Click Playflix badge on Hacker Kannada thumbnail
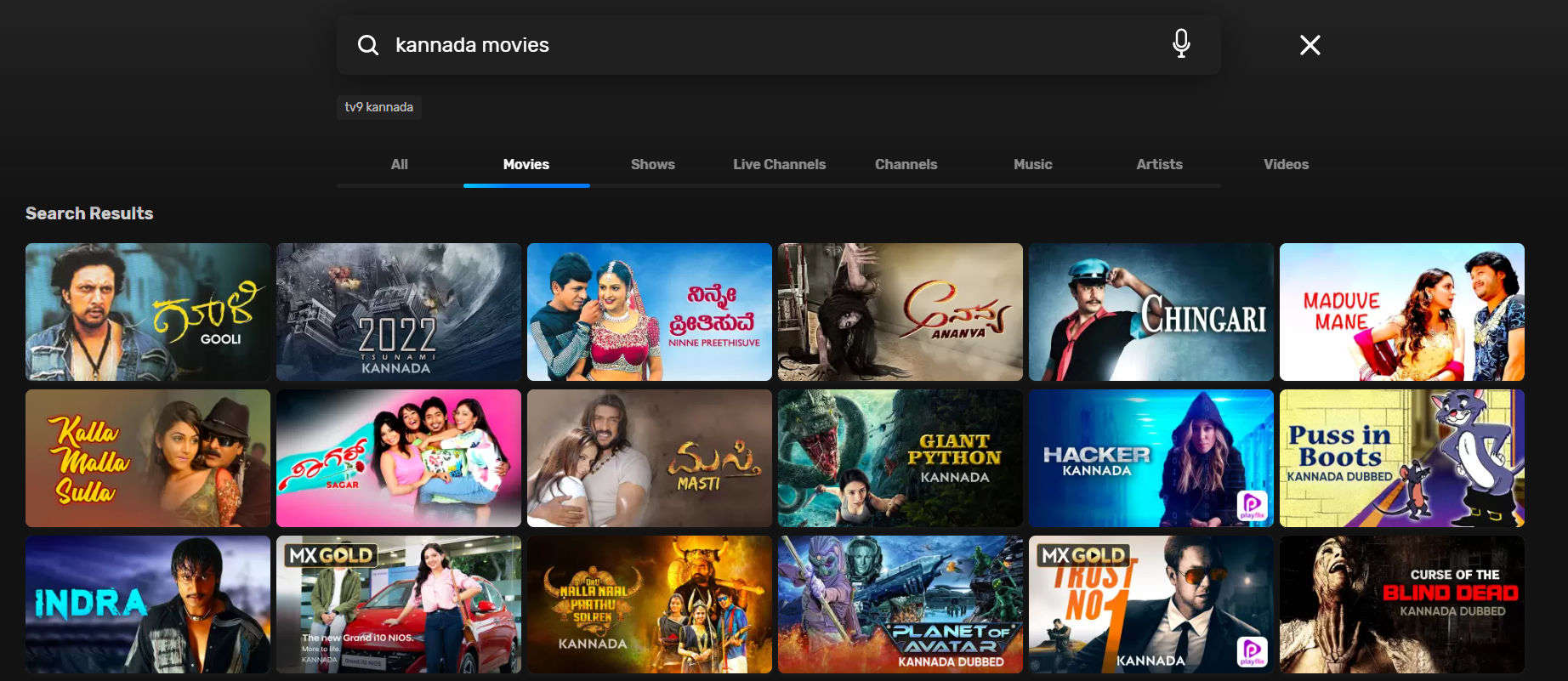The image size is (1568, 681). pos(1252,505)
